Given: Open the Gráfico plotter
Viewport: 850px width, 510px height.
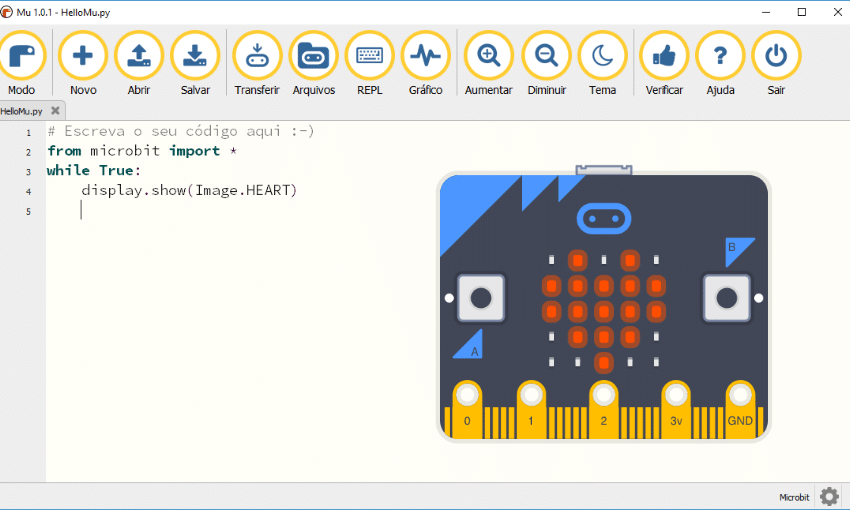Looking at the screenshot, I should [425, 57].
